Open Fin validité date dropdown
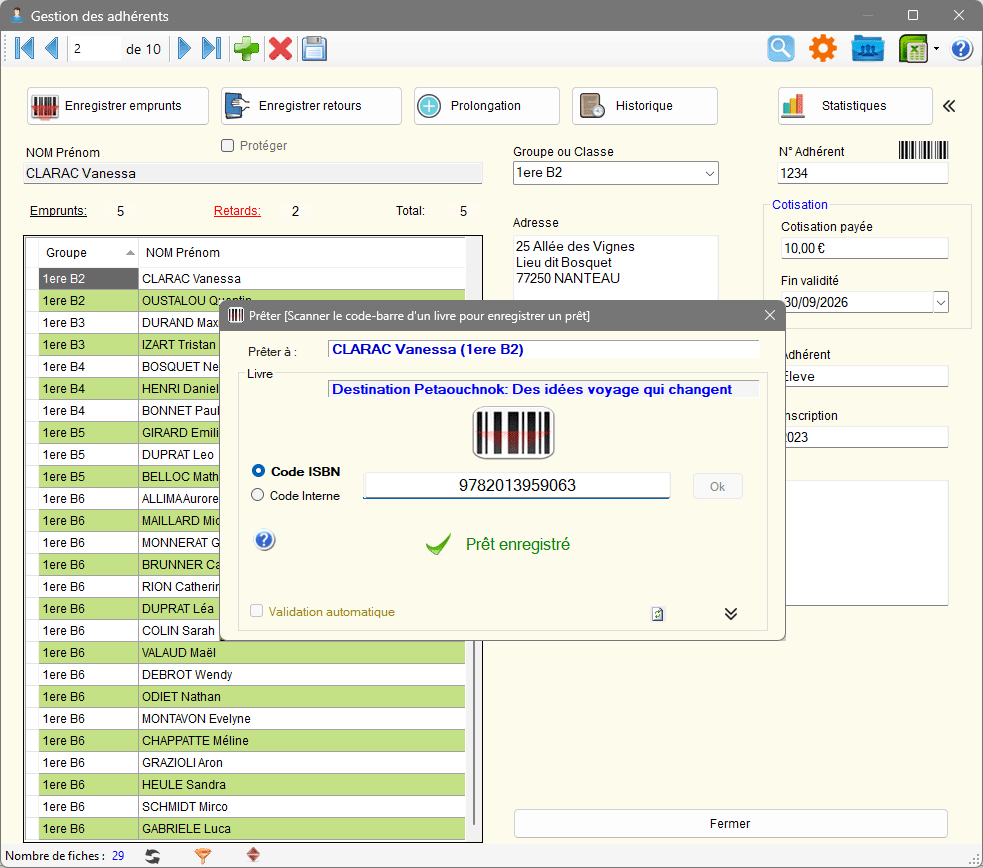 [940, 302]
